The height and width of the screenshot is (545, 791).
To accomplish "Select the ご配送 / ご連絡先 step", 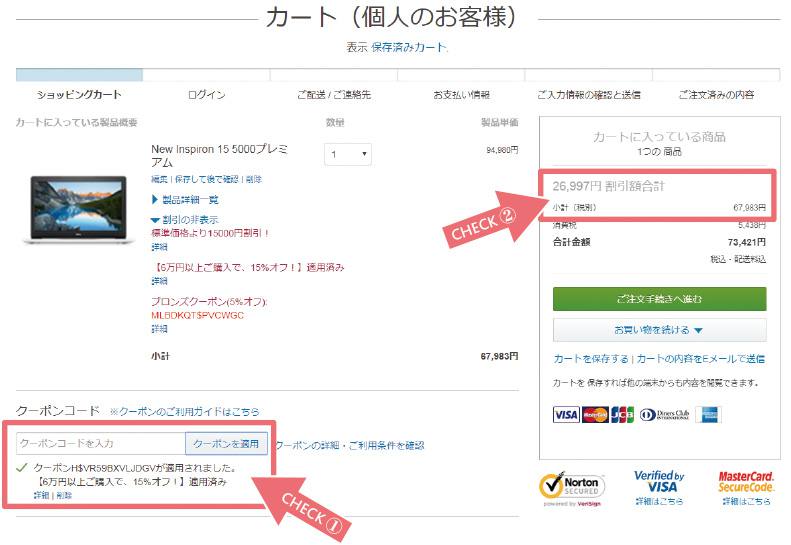I will click(x=334, y=94).
